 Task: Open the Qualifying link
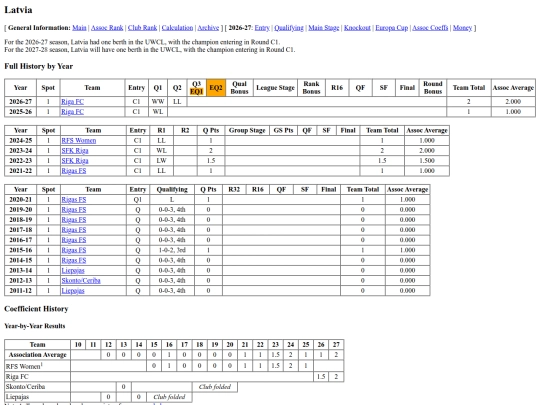point(289,28)
